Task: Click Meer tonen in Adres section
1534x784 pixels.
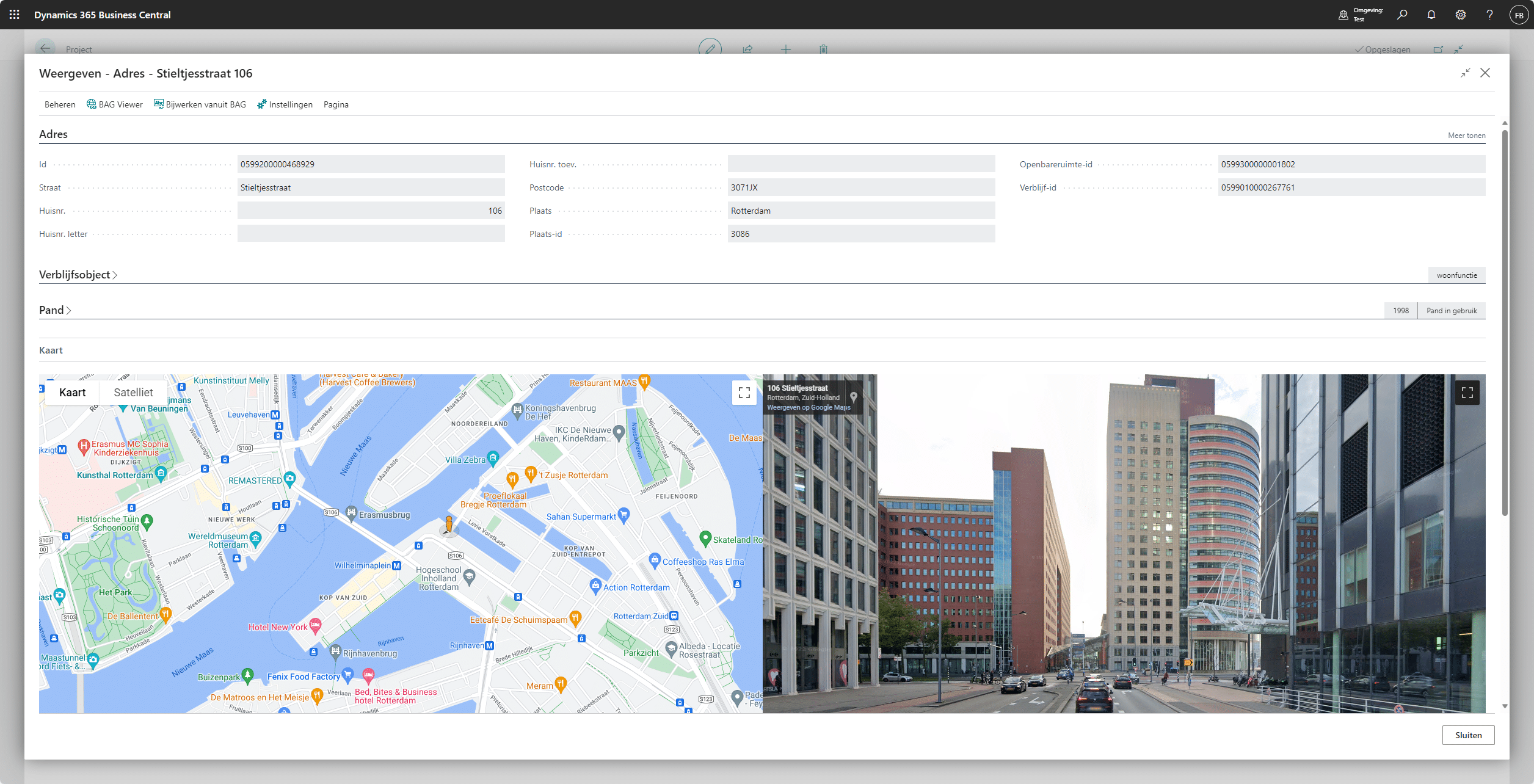Action: [x=1466, y=136]
